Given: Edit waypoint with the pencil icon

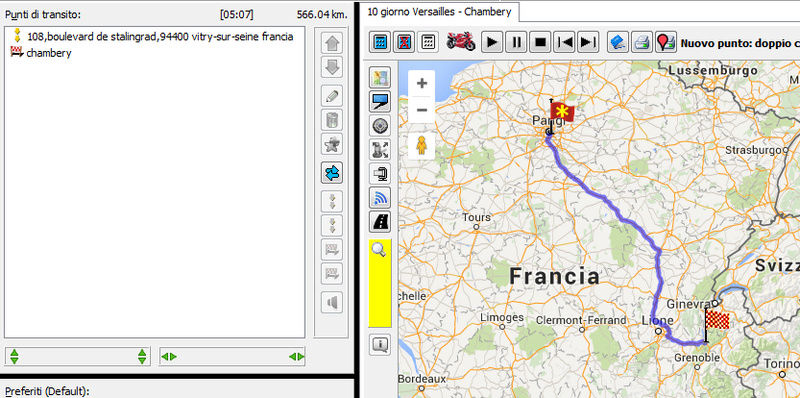Looking at the screenshot, I should pyautogui.click(x=332, y=95).
